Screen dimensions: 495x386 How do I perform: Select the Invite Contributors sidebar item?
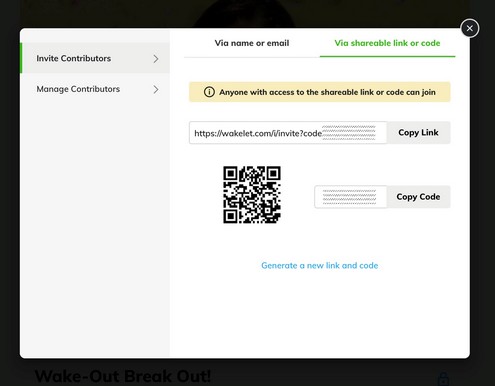point(95,58)
